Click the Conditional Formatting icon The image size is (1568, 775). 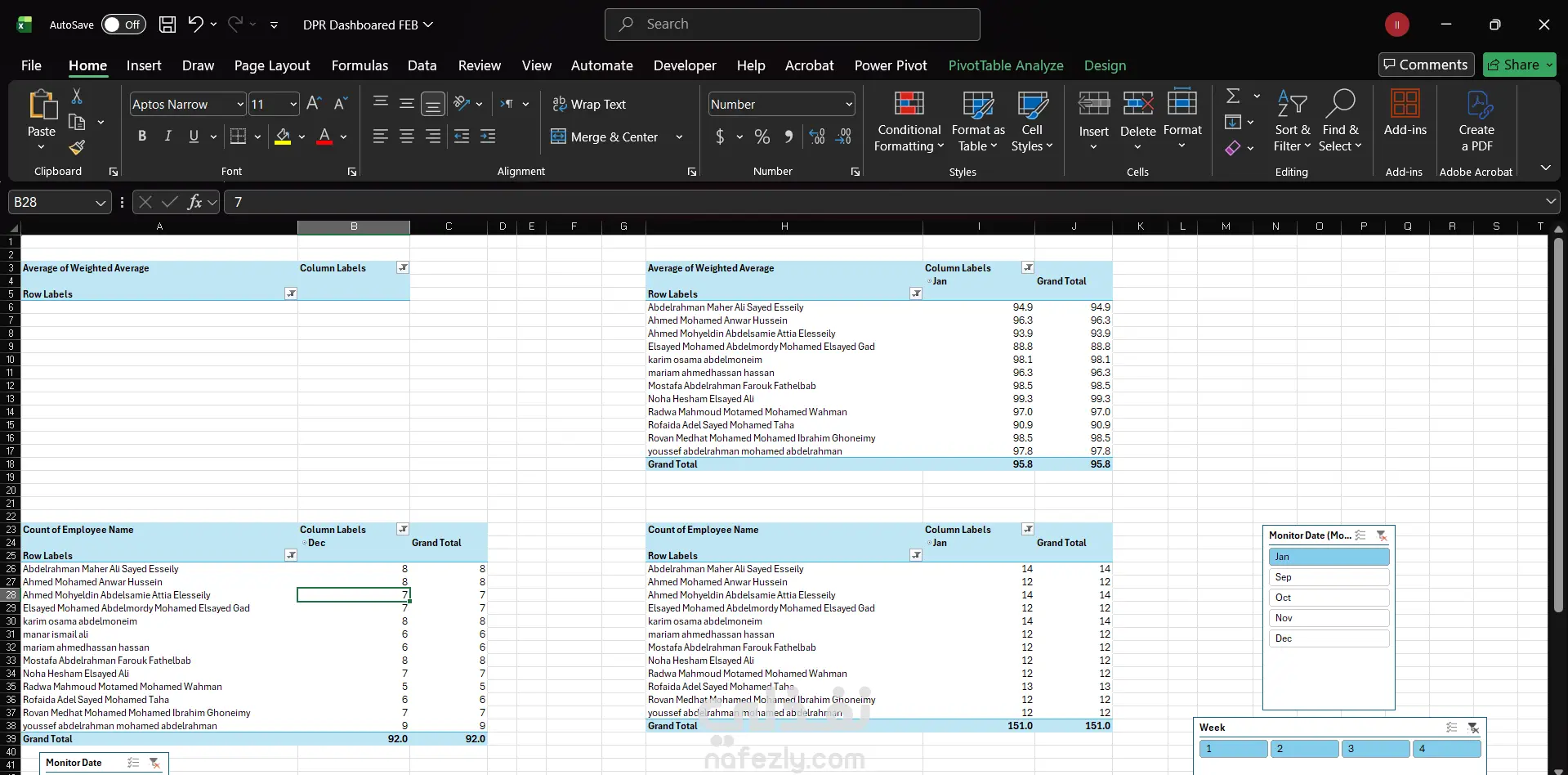click(x=909, y=105)
